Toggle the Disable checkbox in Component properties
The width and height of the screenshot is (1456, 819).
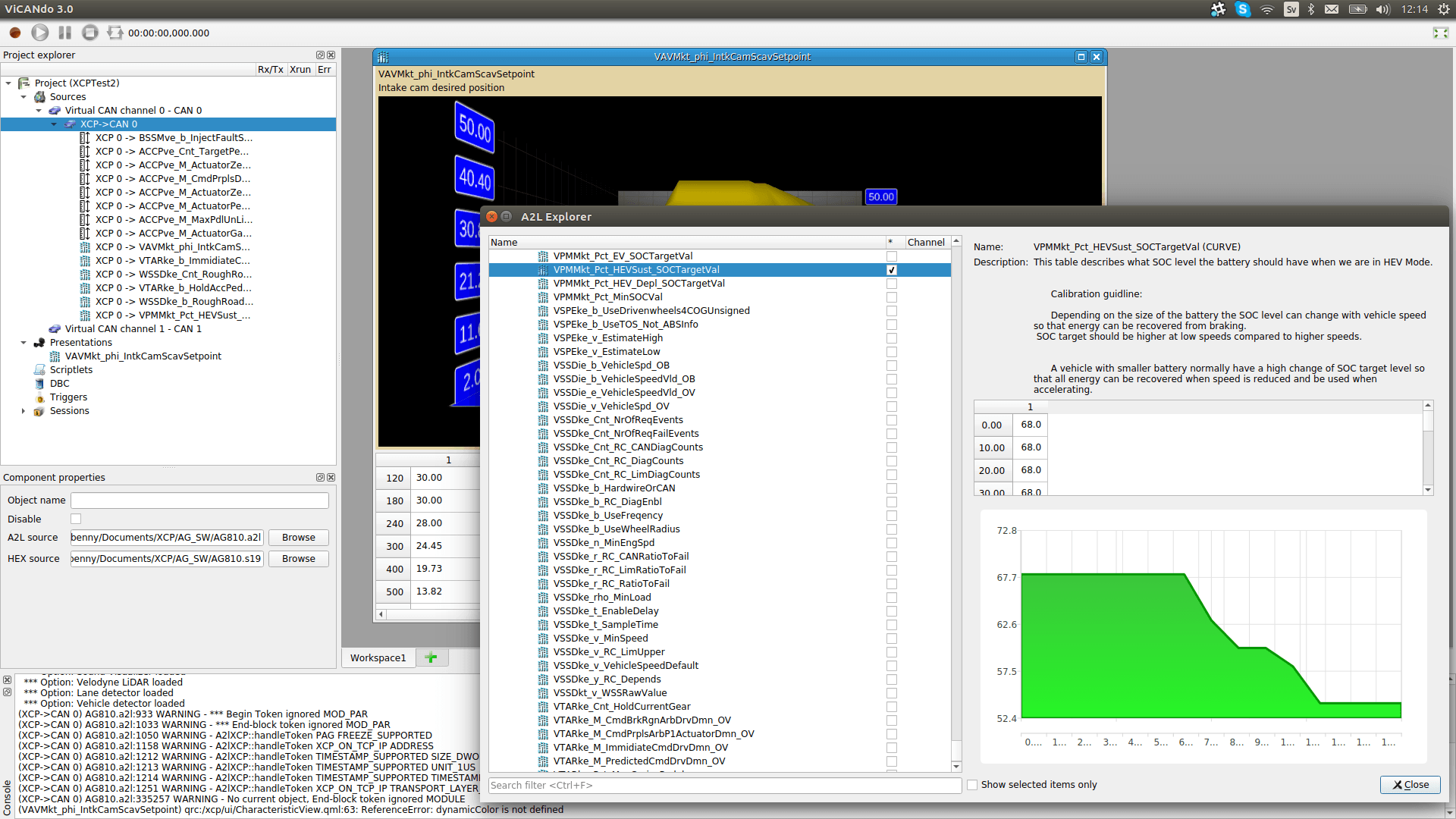click(76, 519)
